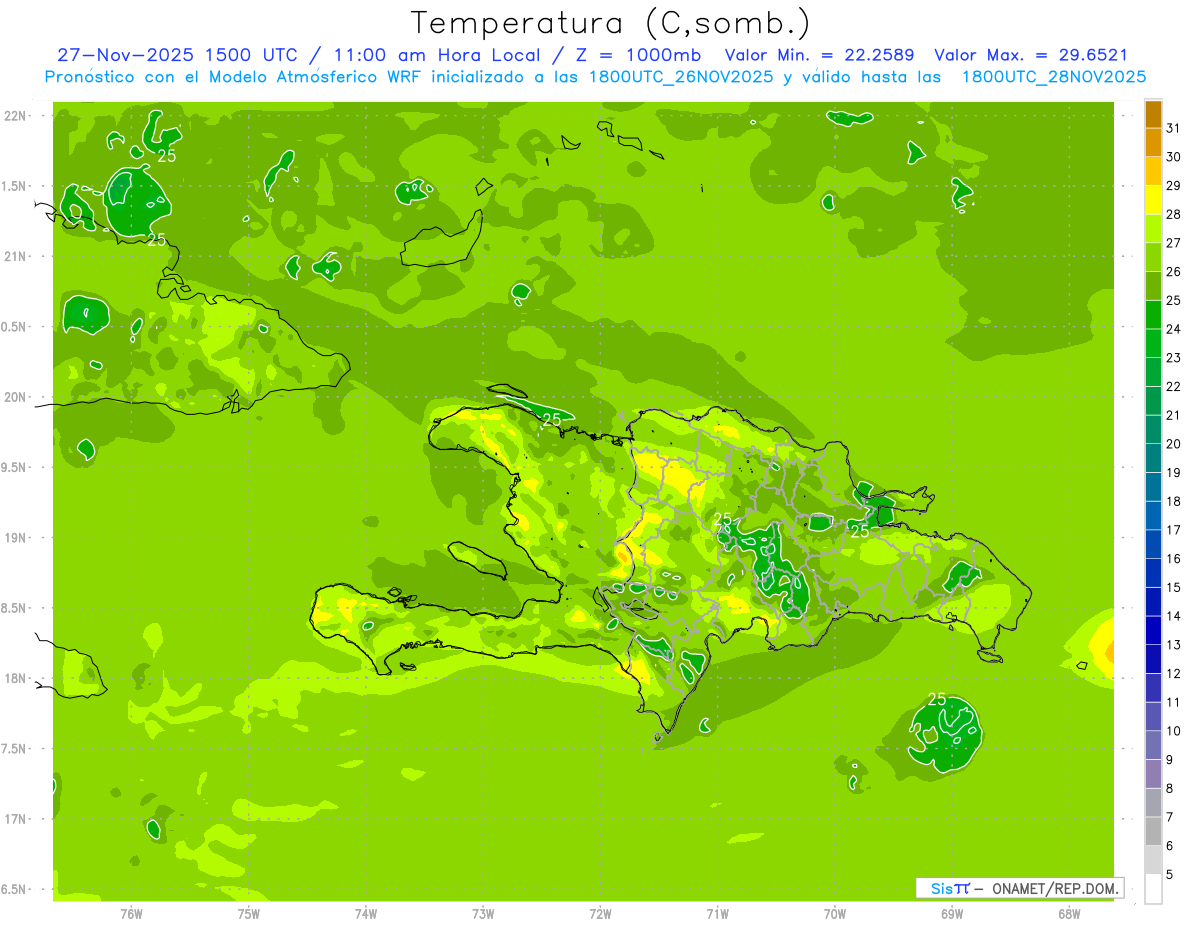
Task: Click the 1800UTC_28NOV2025 valid-until time text
Action: coord(1046,77)
